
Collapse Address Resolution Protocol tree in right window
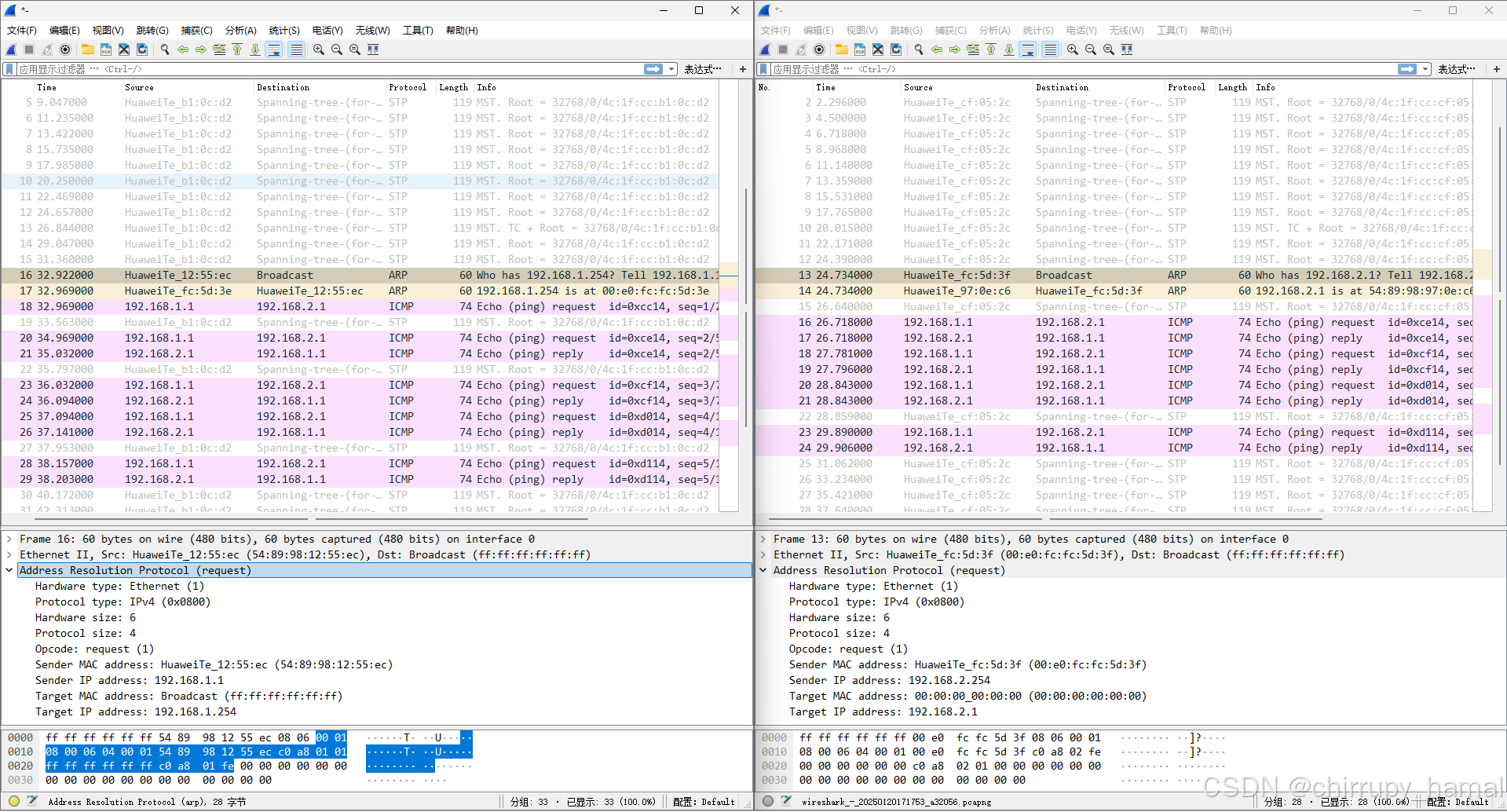click(763, 570)
